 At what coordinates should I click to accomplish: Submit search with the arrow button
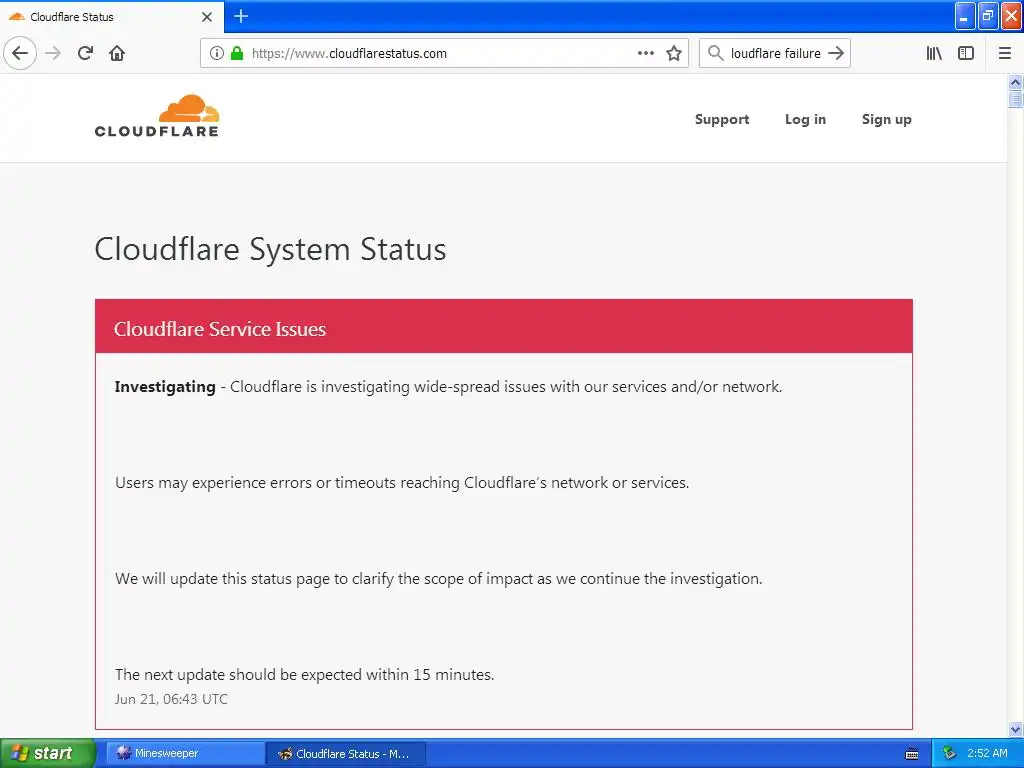coord(836,53)
